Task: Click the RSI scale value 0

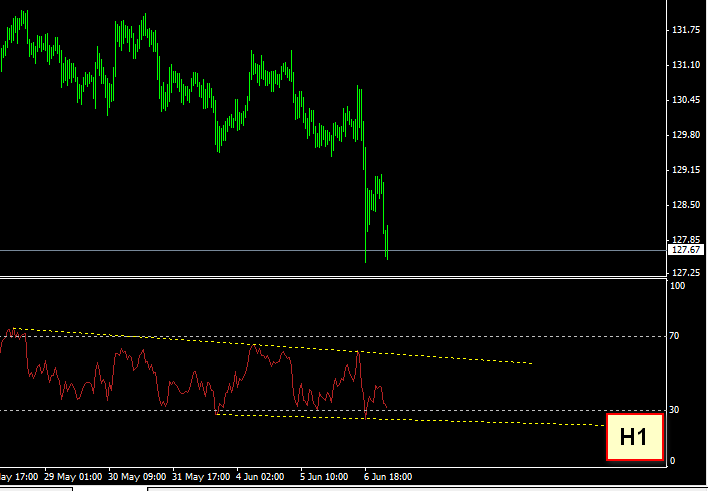Action: pyautogui.click(x=672, y=461)
